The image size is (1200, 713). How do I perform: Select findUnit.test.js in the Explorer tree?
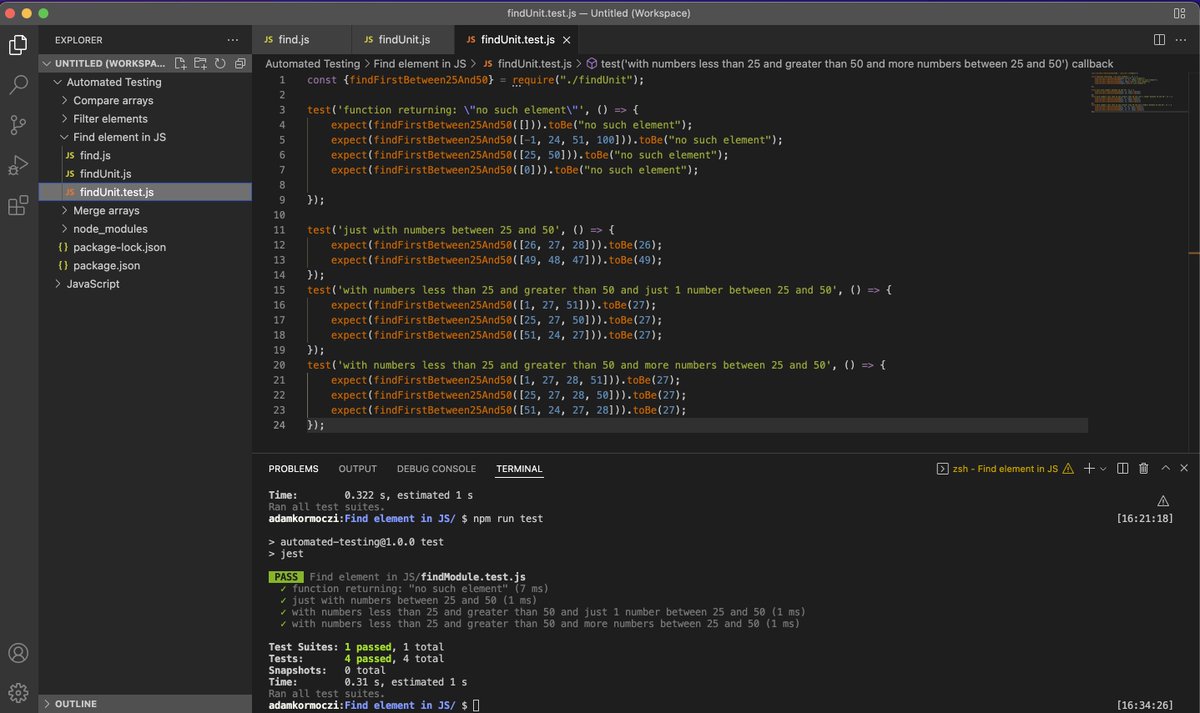click(145, 192)
